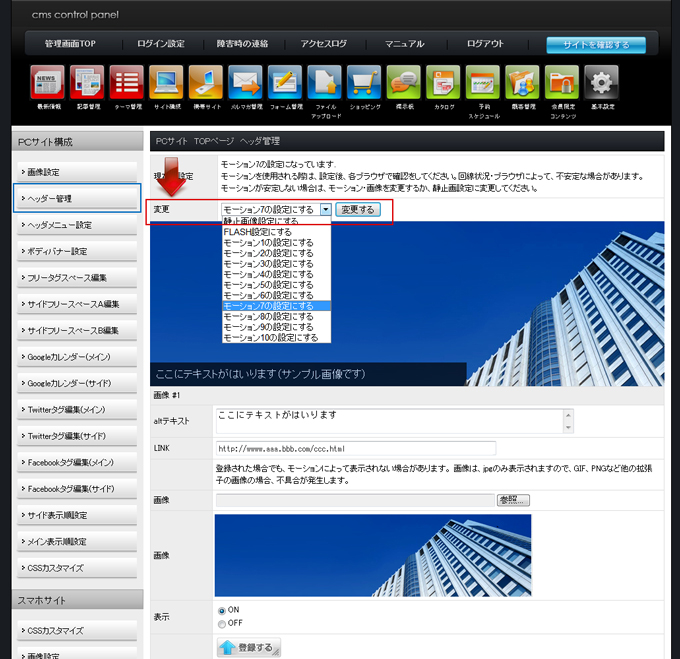Open the 掲示板 bulletin board icon
Viewport: 680px width, 659px height.
pos(403,83)
